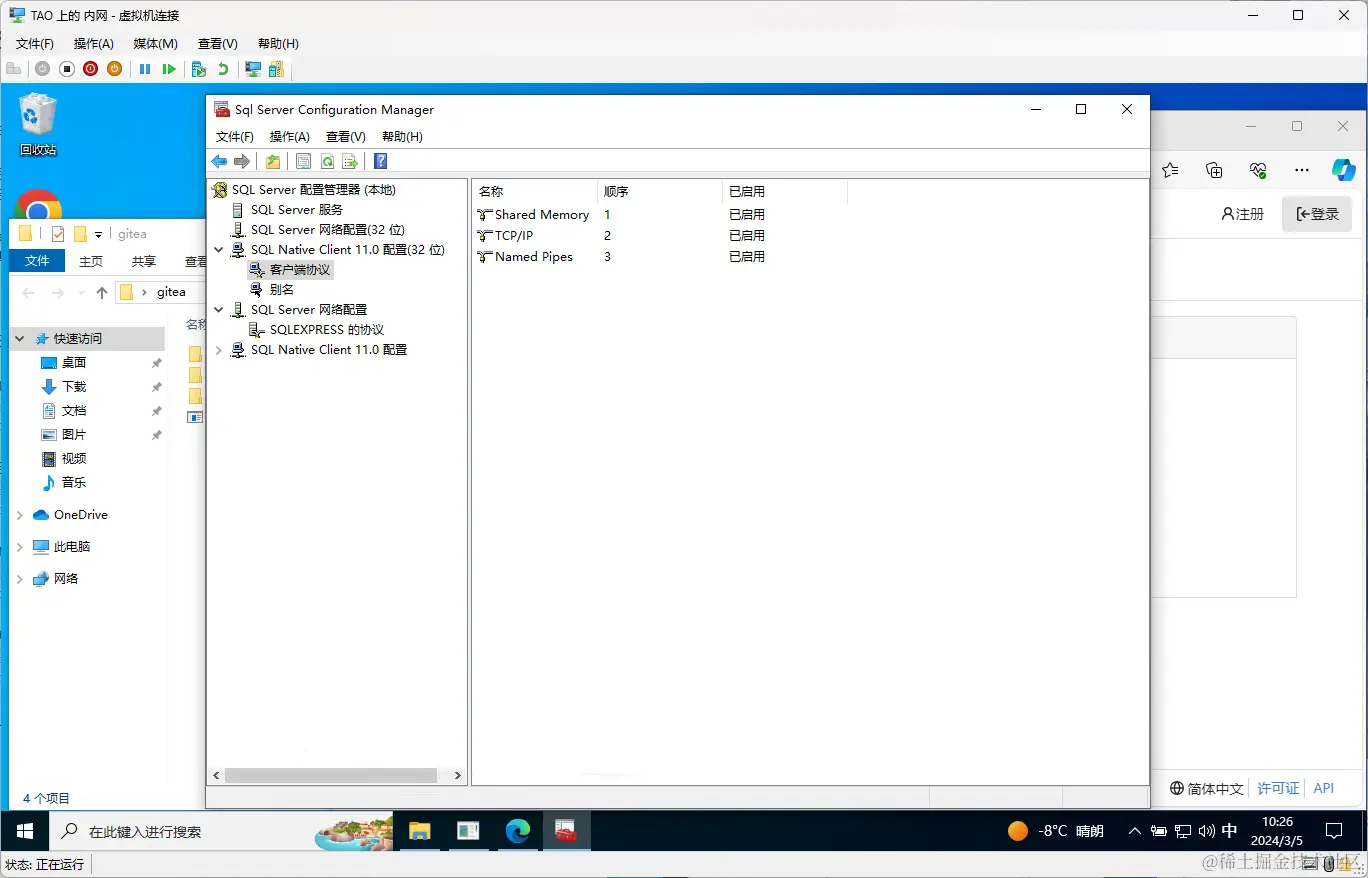Refresh the view in Configuration Manager toolbar

327,161
